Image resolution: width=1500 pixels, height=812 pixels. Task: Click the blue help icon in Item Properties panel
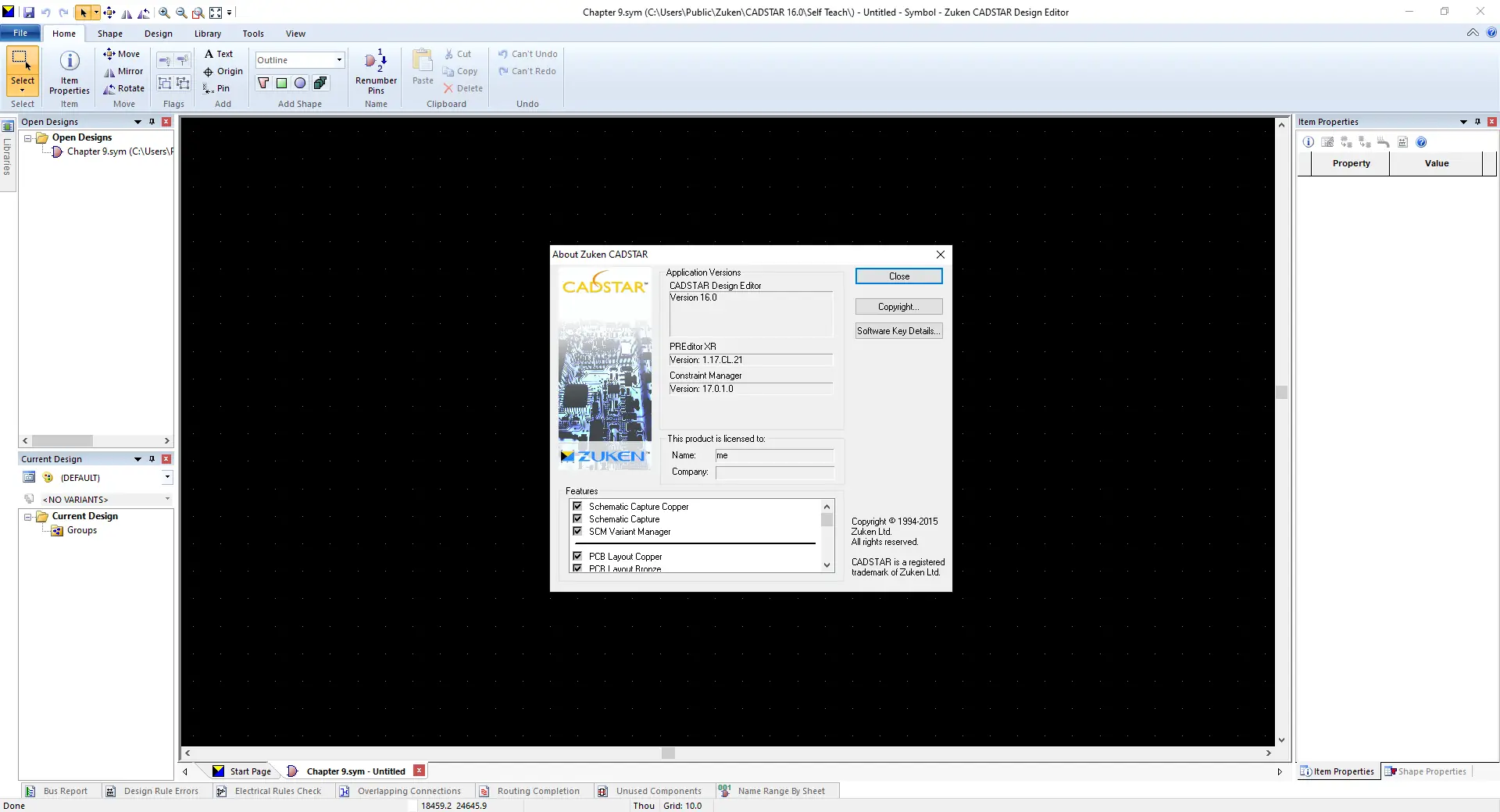click(x=1421, y=142)
